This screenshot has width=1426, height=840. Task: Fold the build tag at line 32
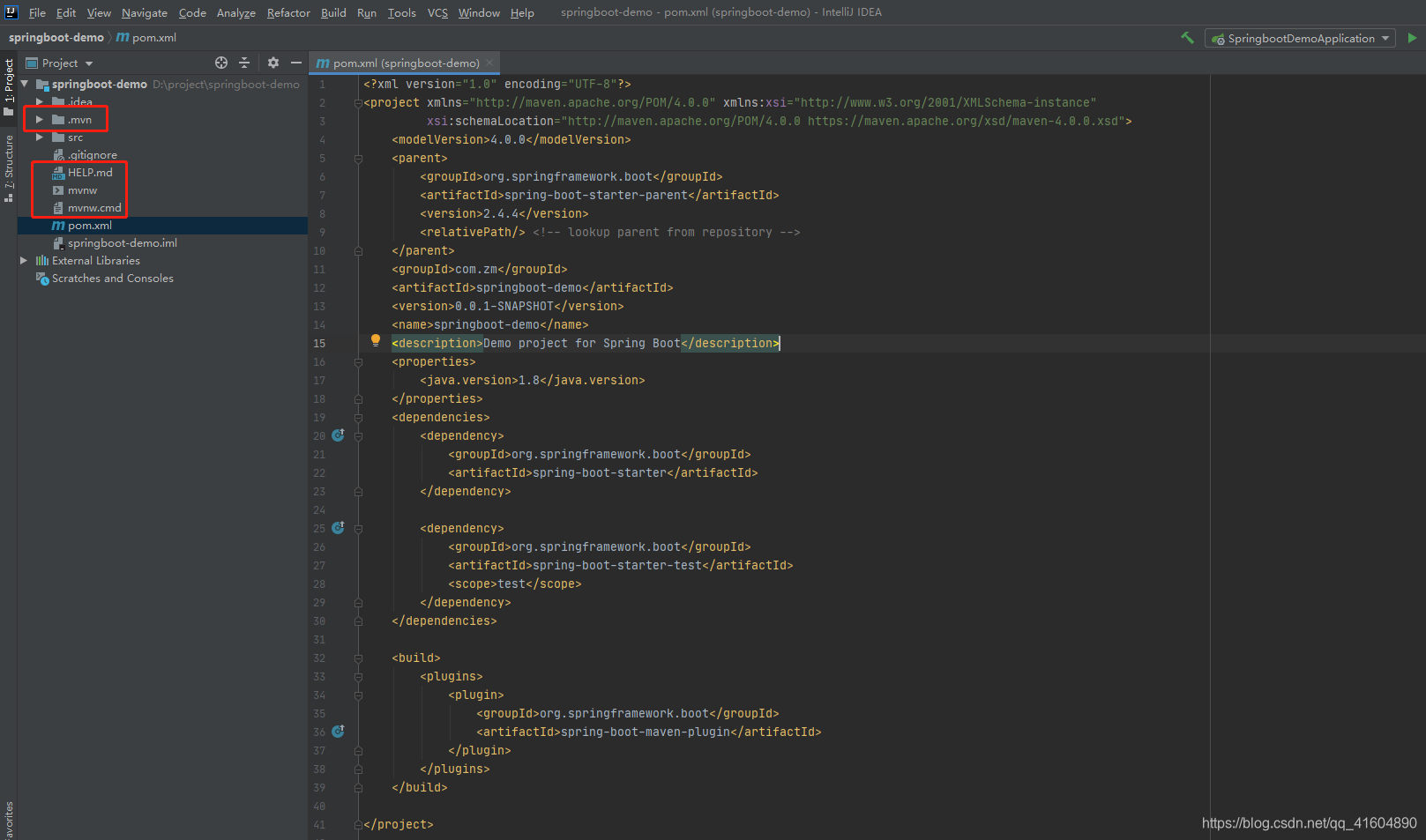(358, 658)
